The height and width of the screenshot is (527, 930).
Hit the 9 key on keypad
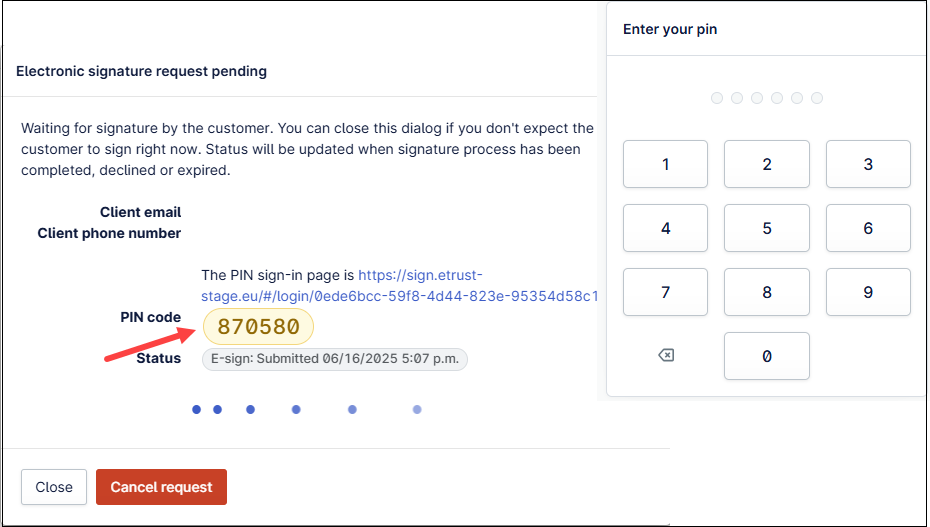868,292
